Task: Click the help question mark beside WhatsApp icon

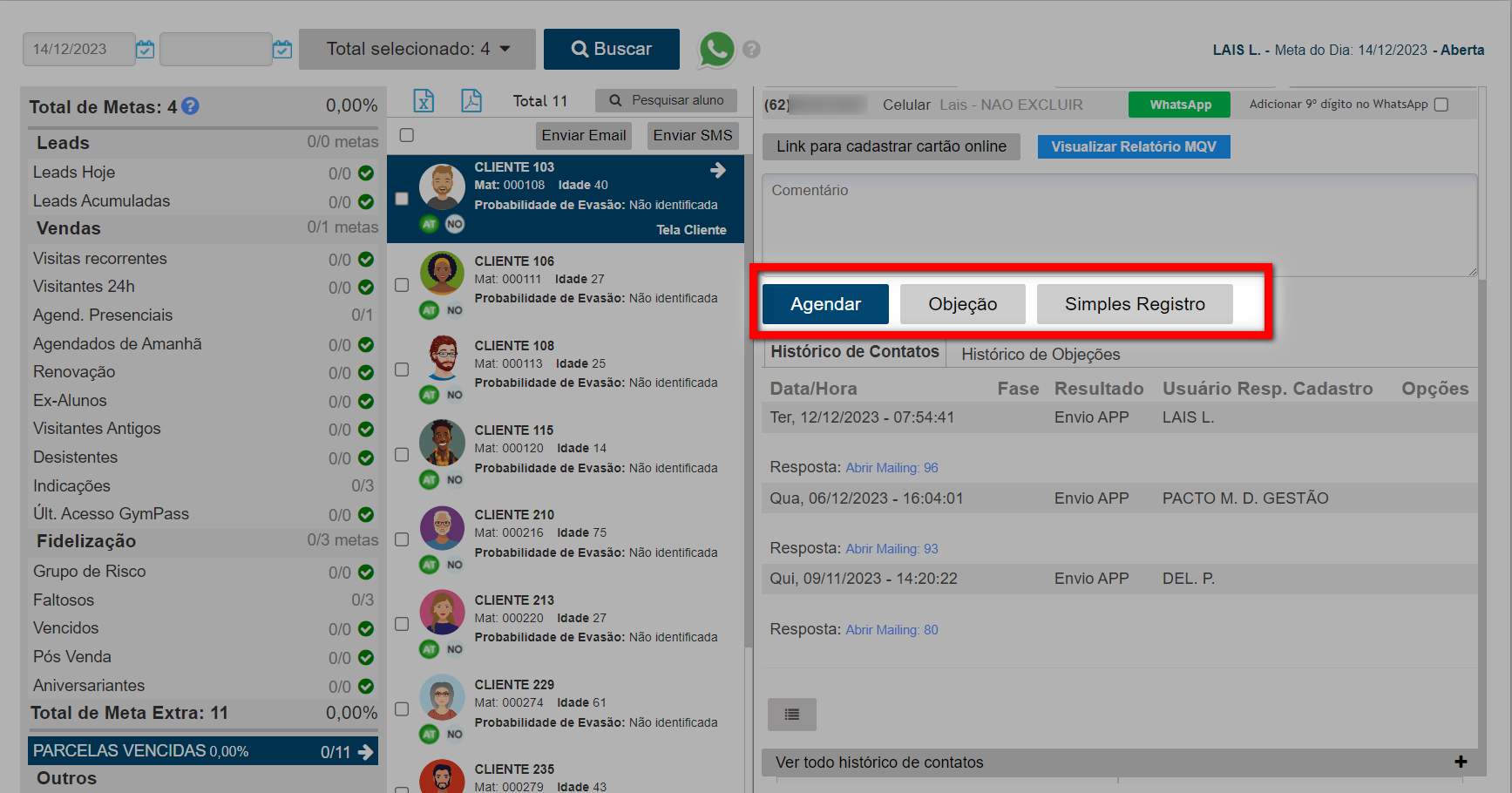Action: pos(751,50)
